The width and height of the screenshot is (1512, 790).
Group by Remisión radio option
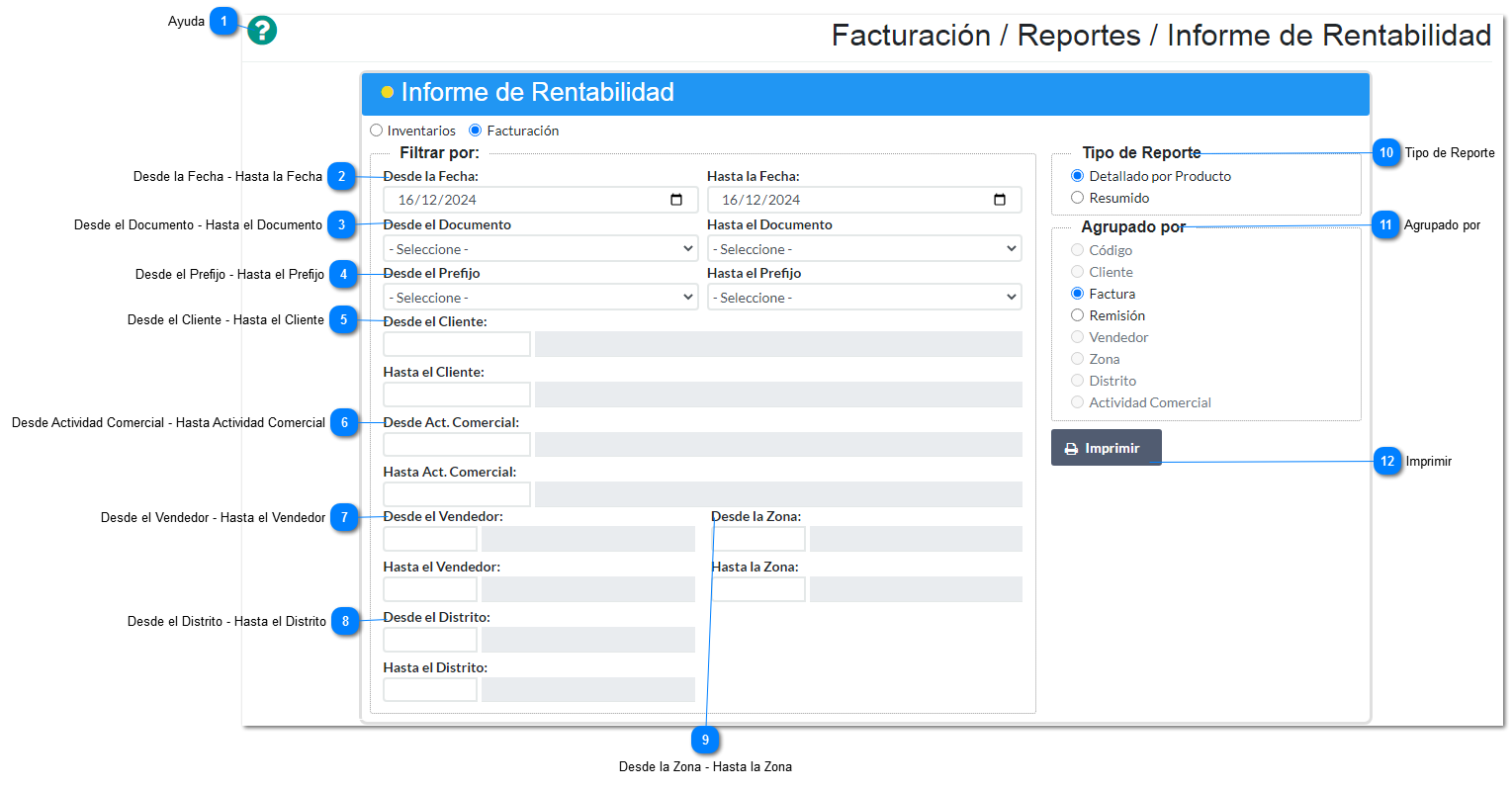tap(1077, 315)
